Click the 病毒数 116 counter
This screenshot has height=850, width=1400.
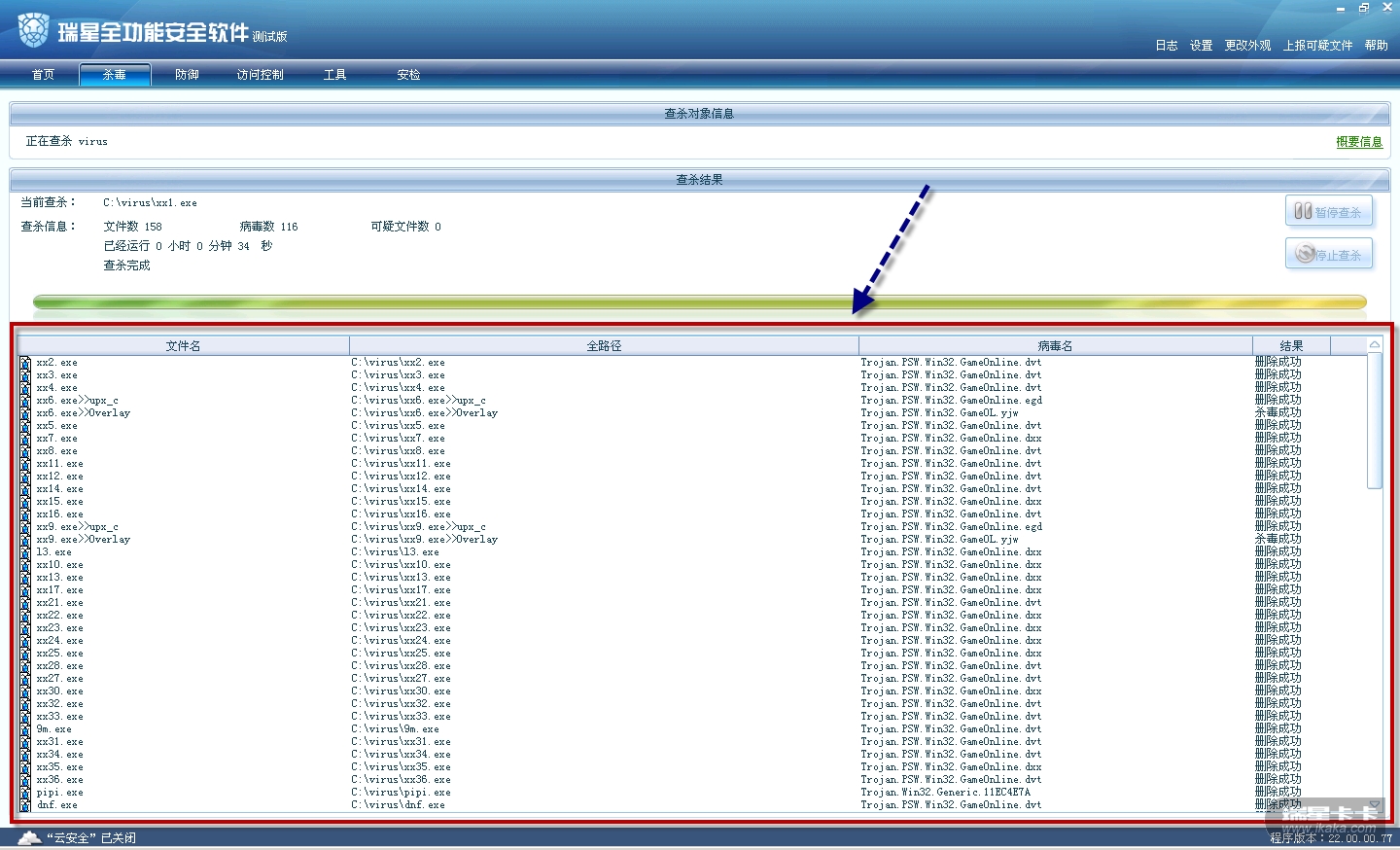coord(269,227)
